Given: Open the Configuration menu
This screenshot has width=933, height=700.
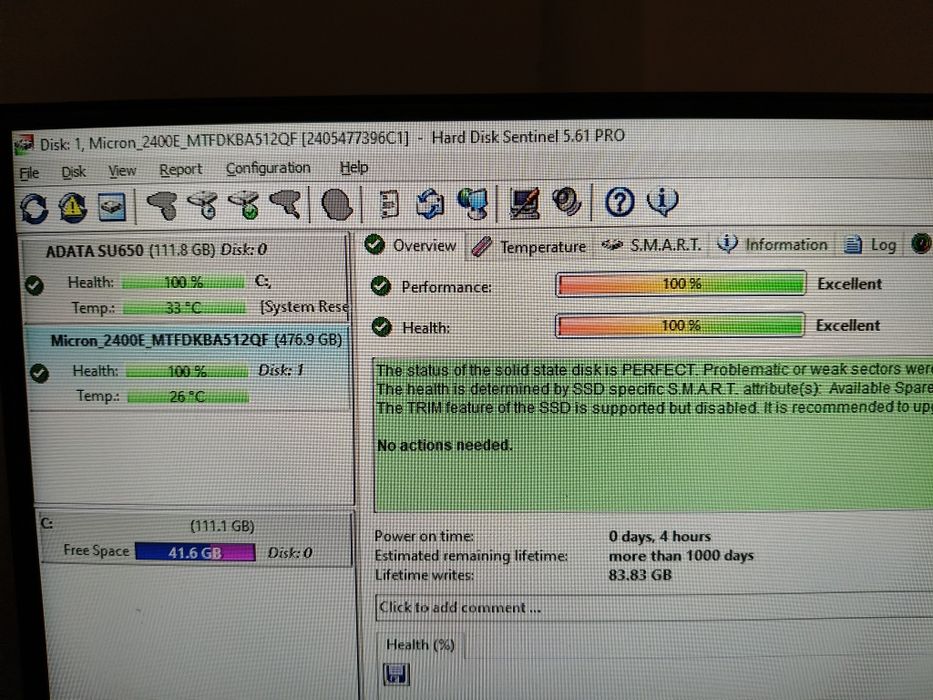Looking at the screenshot, I should point(268,168).
